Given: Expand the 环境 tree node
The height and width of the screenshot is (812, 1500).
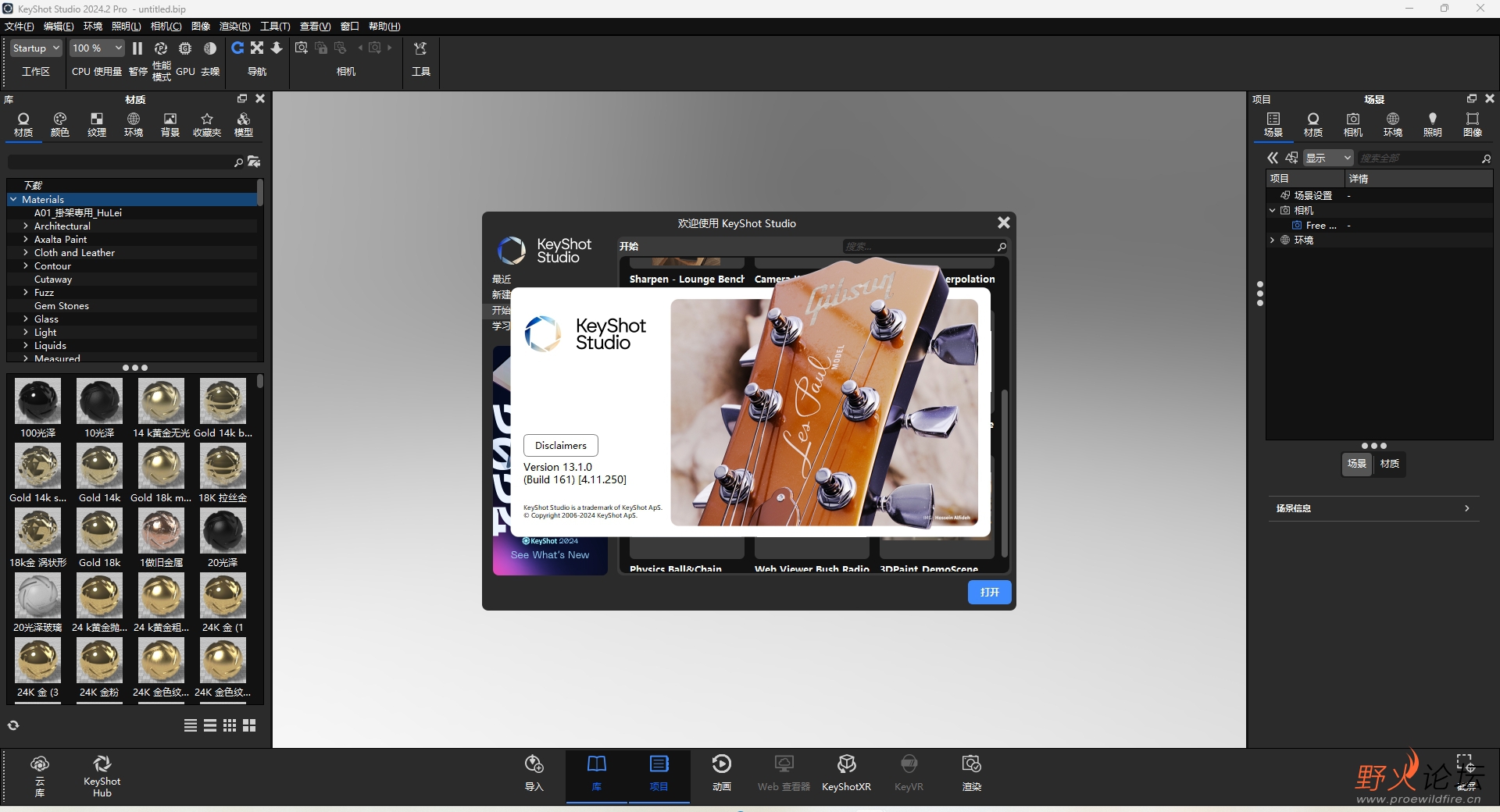Looking at the screenshot, I should tap(1273, 240).
